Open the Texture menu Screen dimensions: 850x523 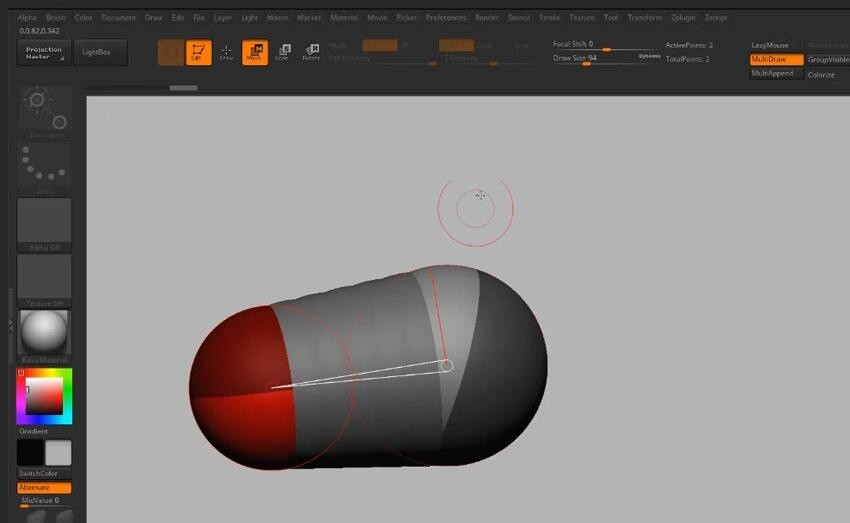click(582, 18)
